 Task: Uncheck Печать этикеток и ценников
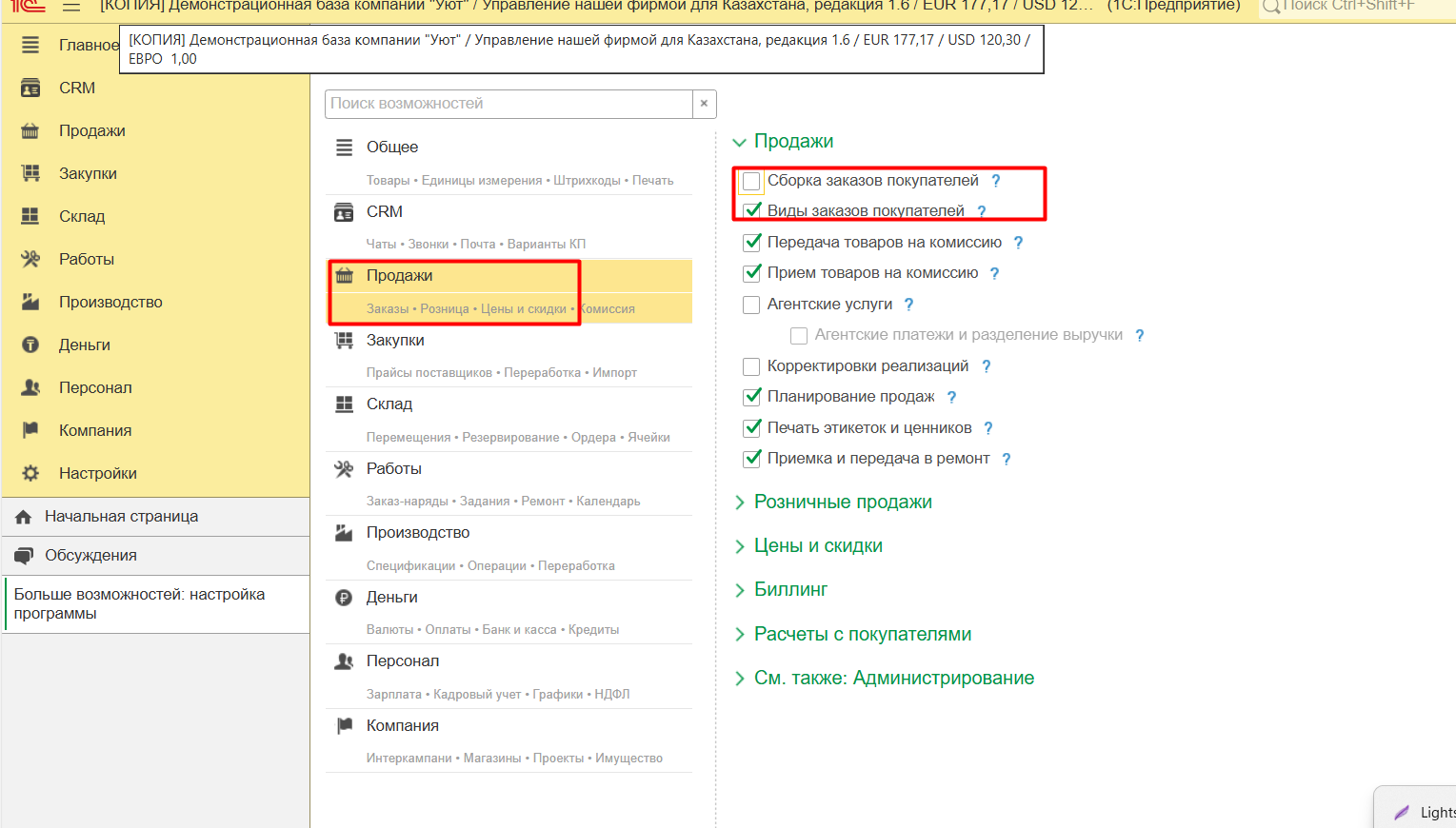coord(751,428)
